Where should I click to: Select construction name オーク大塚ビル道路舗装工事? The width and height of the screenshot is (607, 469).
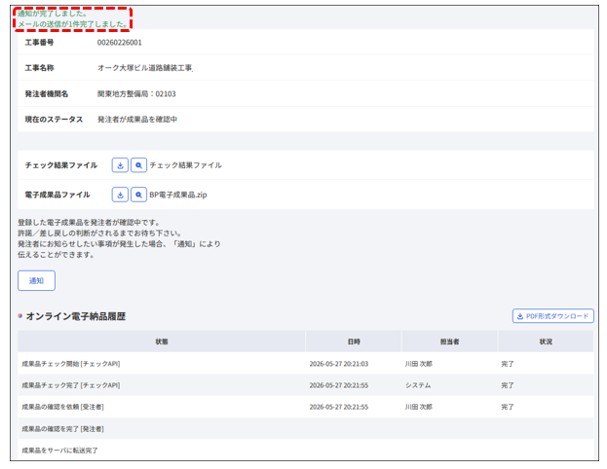pos(145,68)
